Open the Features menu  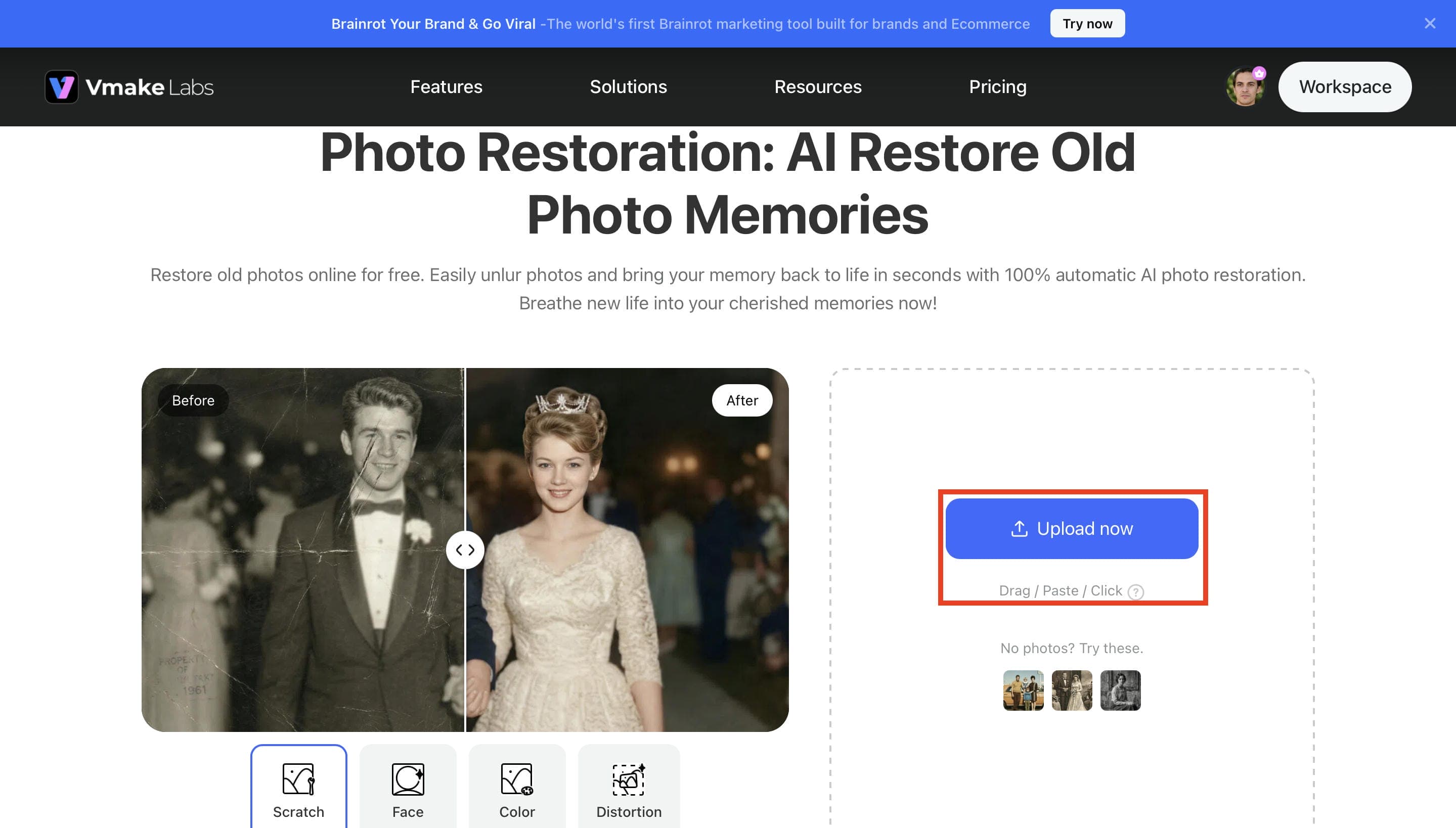coord(446,87)
